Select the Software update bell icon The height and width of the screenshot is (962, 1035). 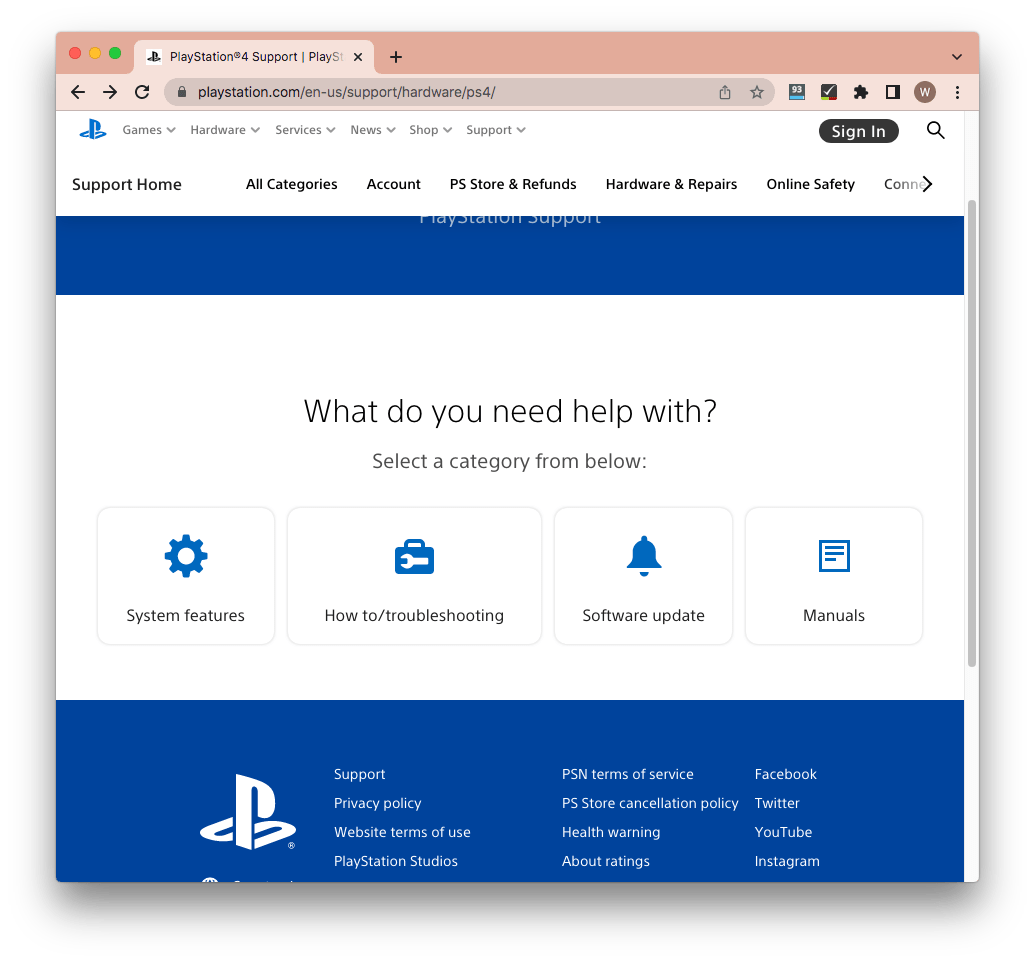(x=643, y=555)
